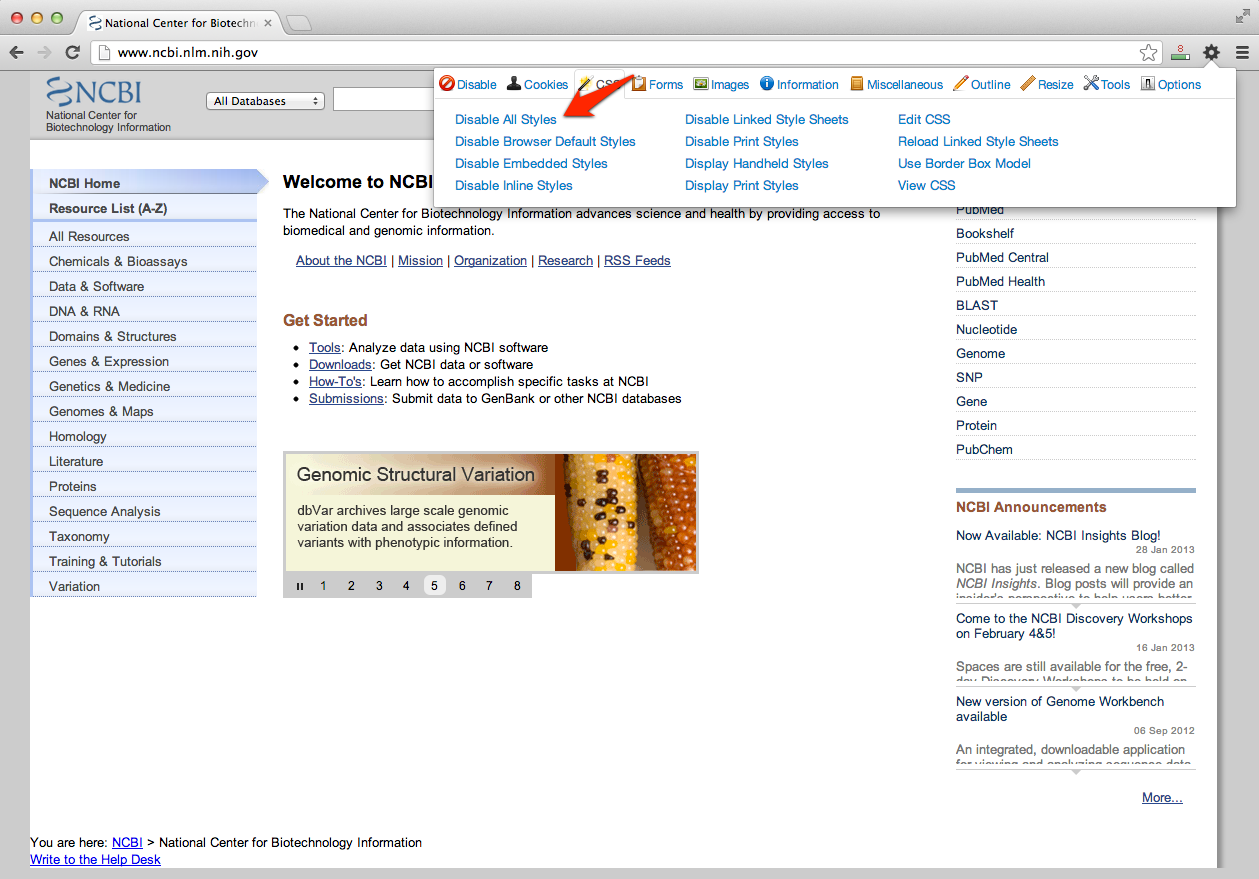
Task: Open the Forms tab in Web Developer toolbar
Action: point(657,85)
